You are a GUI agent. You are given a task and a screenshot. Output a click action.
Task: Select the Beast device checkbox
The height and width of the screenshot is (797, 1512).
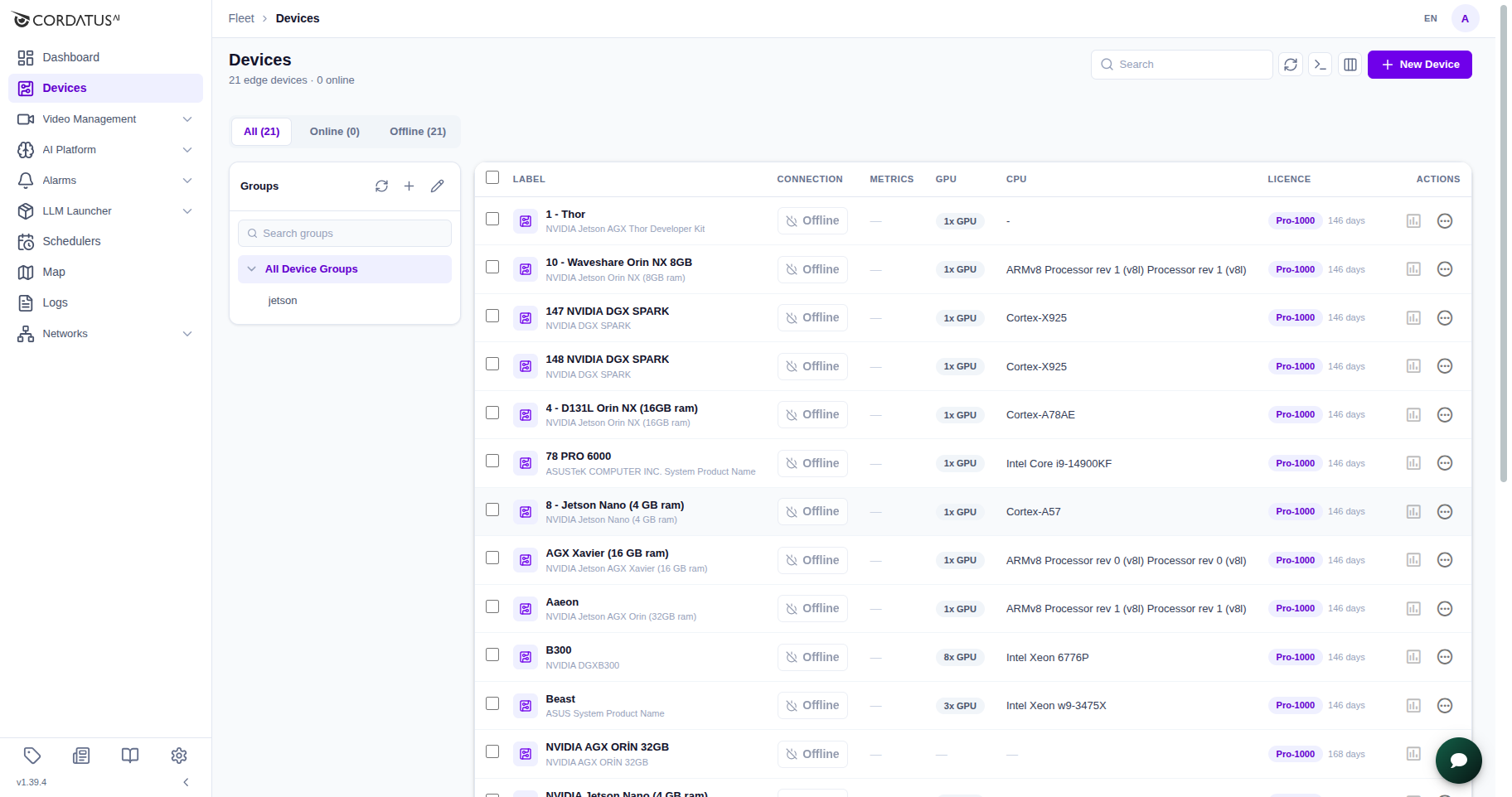click(x=492, y=703)
